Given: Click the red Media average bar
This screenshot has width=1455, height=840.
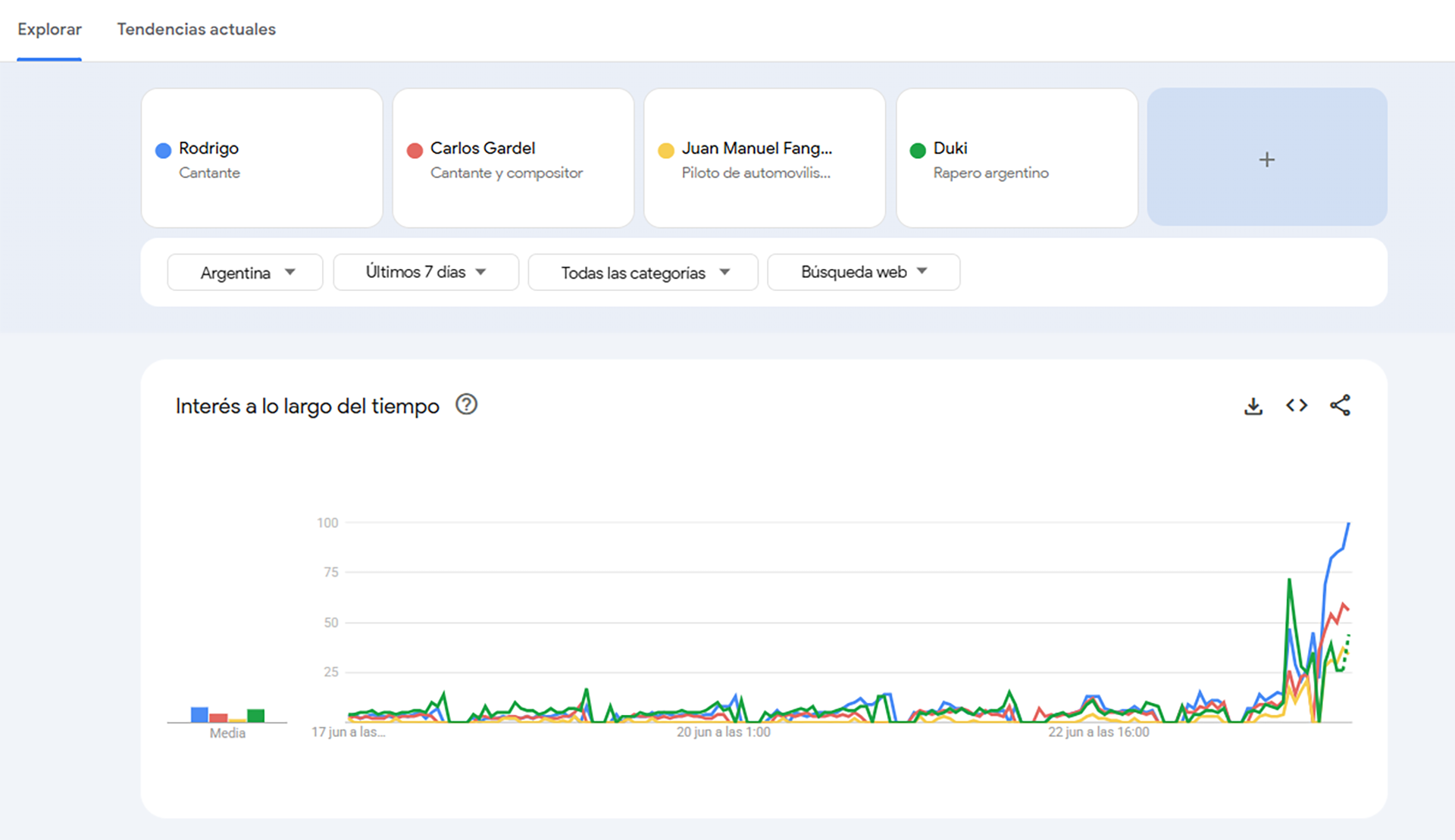Looking at the screenshot, I should point(218,718).
